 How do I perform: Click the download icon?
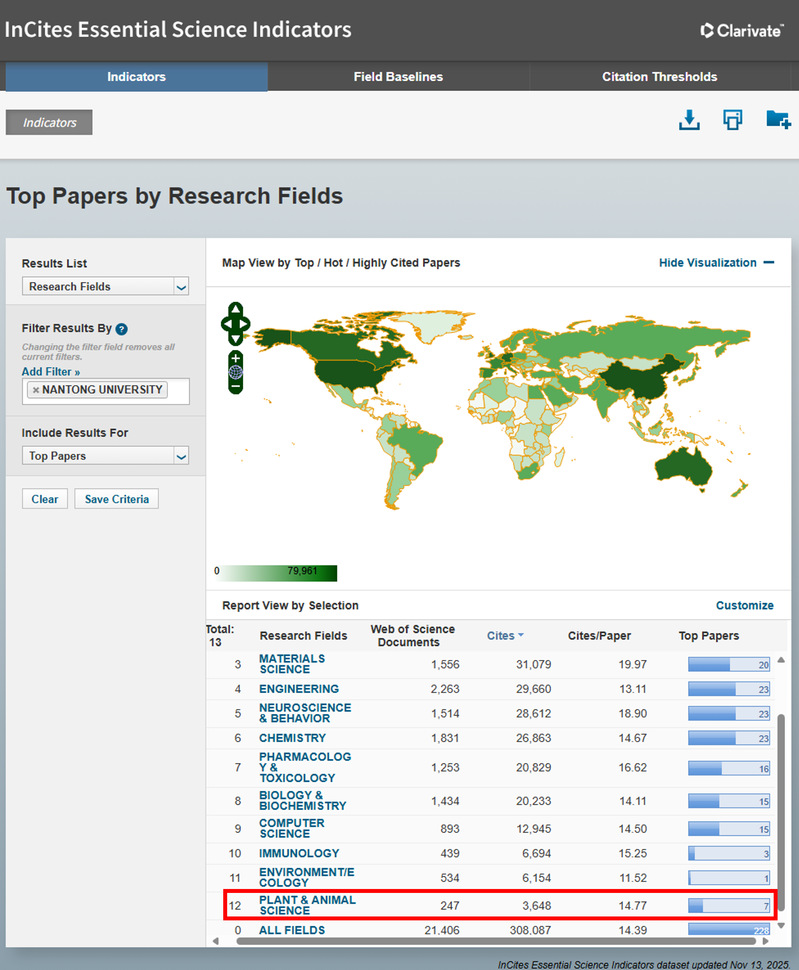[688, 120]
